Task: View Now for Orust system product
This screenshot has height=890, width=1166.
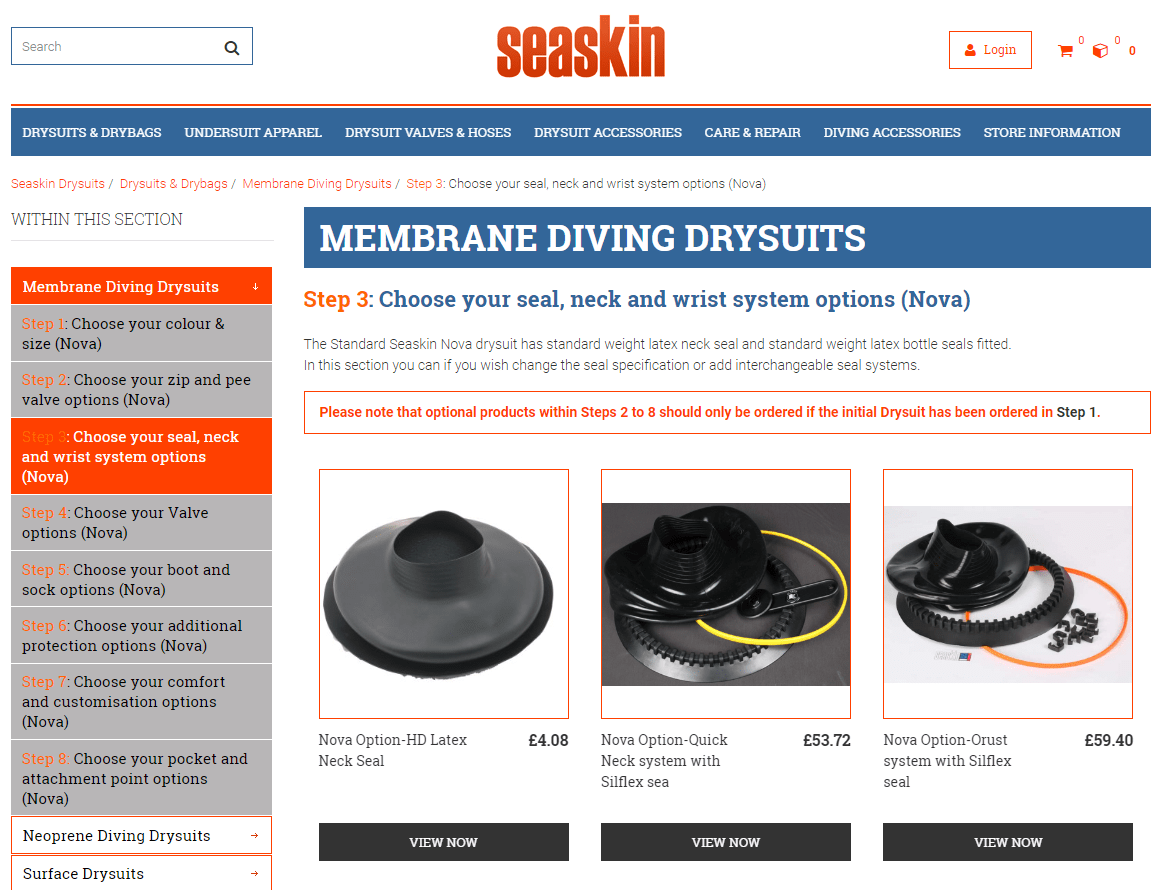Action: [1008, 842]
